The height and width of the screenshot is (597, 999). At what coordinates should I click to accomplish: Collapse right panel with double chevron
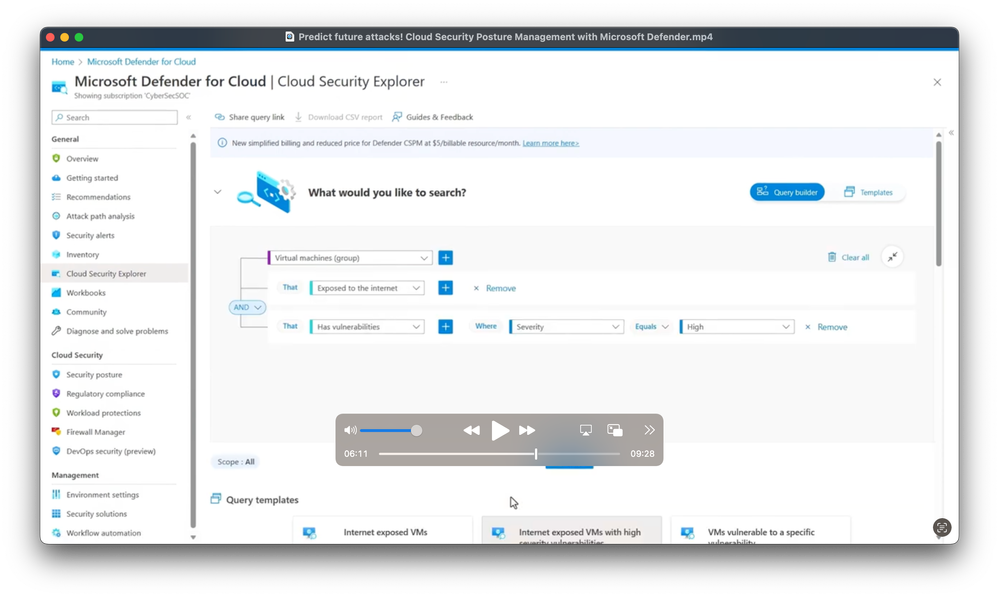tap(951, 133)
